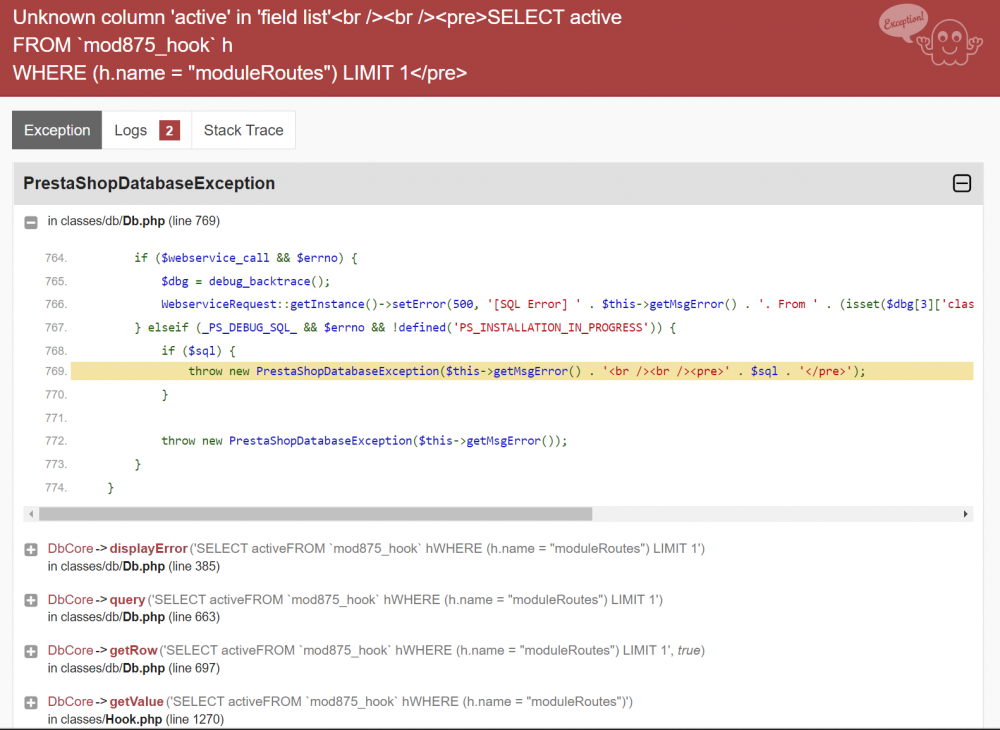This screenshot has width=1000, height=730.
Task: Switch to the Logs tab
Action: tap(131, 130)
